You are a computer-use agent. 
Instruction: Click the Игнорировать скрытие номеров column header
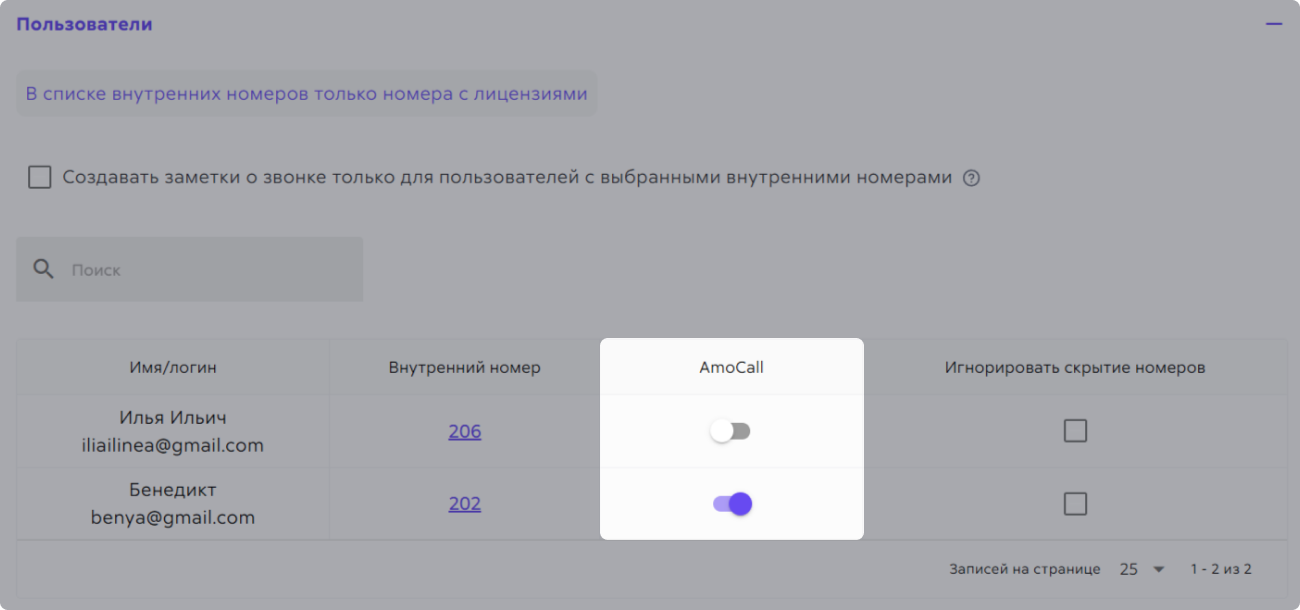coord(1075,367)
